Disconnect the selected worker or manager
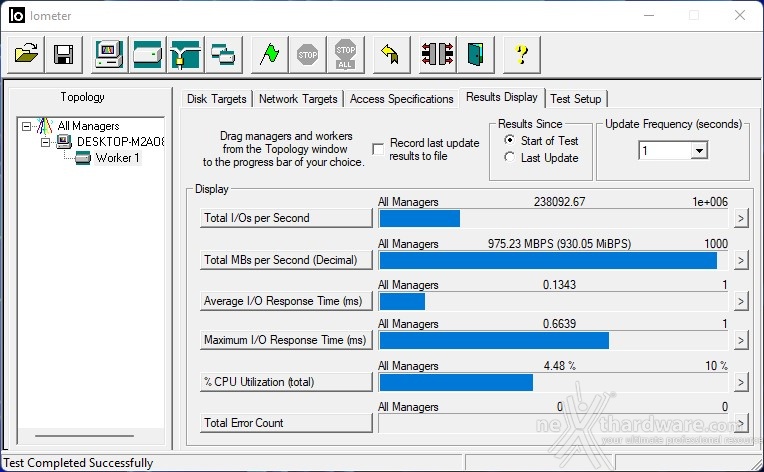 pos(438,55)
